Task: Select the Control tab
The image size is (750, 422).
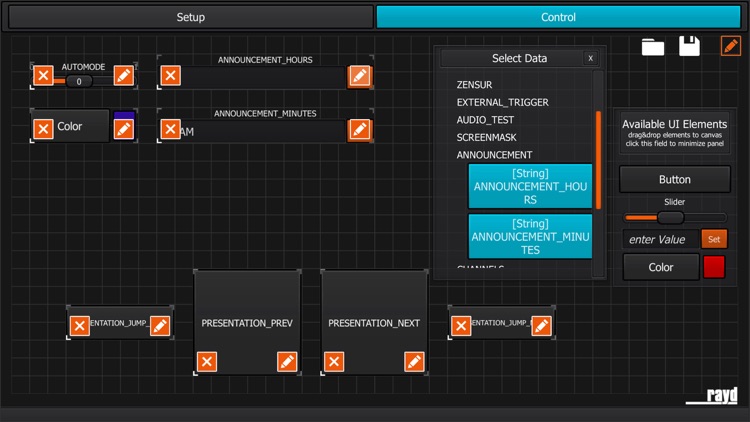Action: coord(558,17)
